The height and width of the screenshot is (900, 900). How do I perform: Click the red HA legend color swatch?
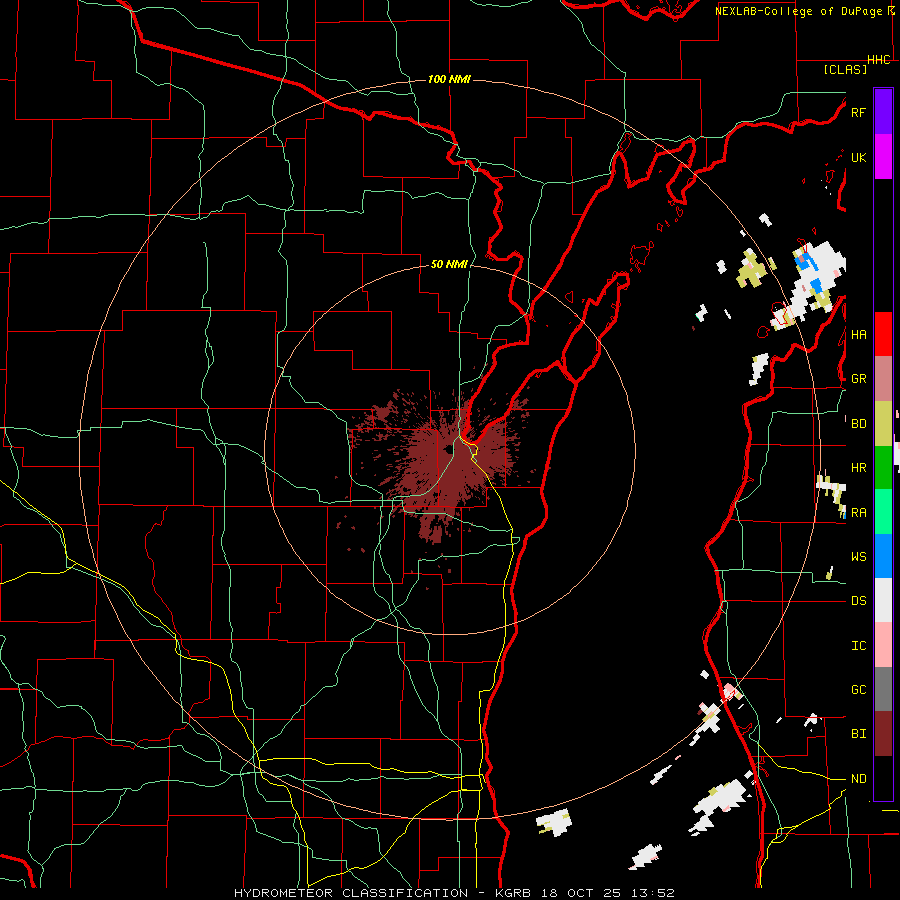[883, 334]
